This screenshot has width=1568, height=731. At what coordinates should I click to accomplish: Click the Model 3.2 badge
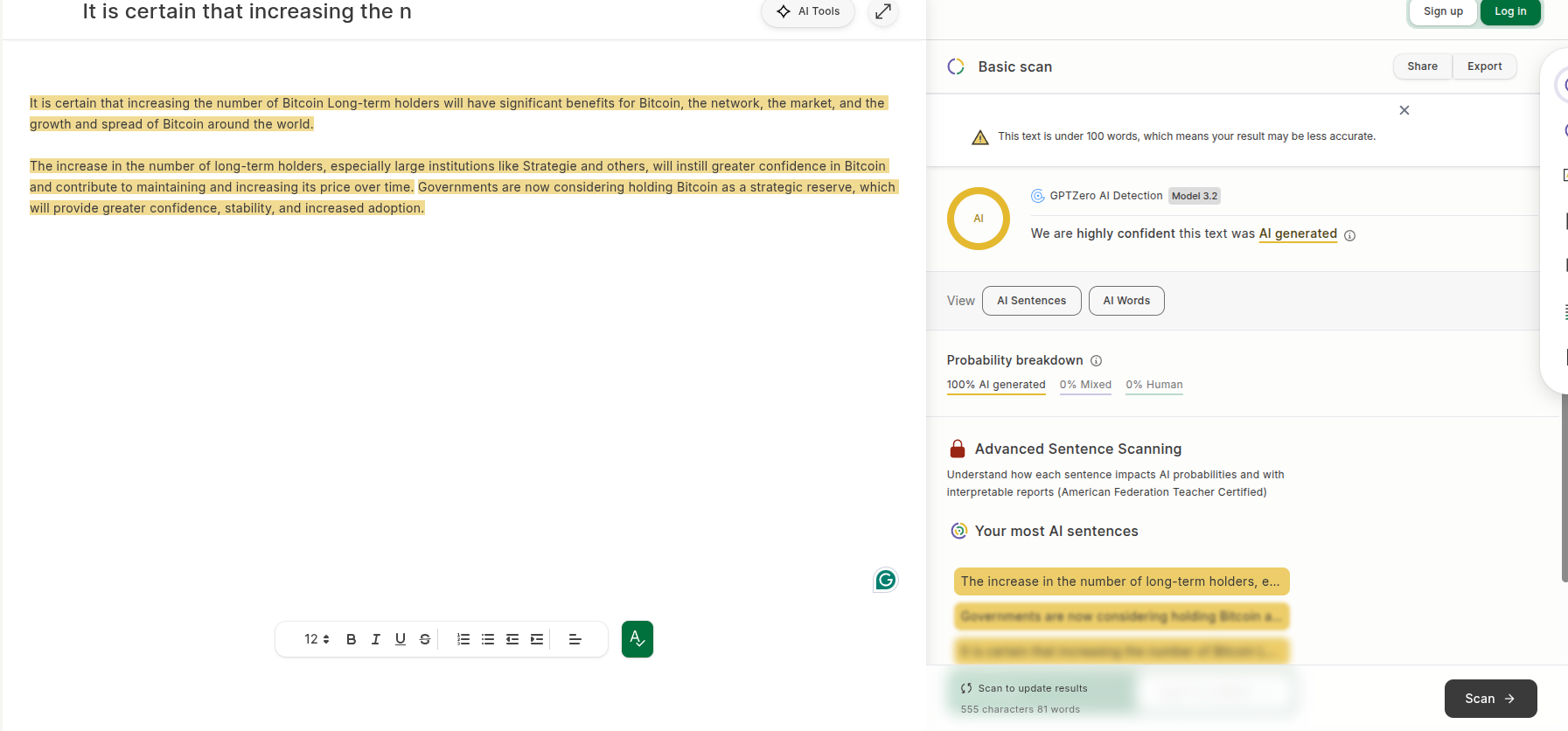point(1194,196)
